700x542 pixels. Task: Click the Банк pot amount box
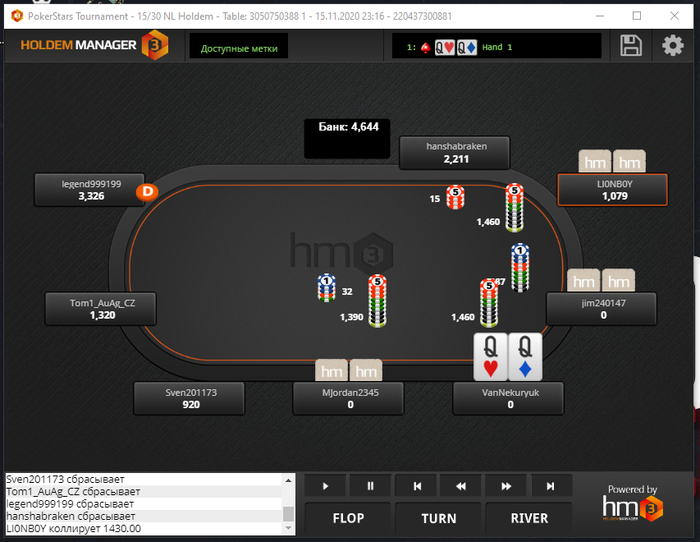coord(347,138)
